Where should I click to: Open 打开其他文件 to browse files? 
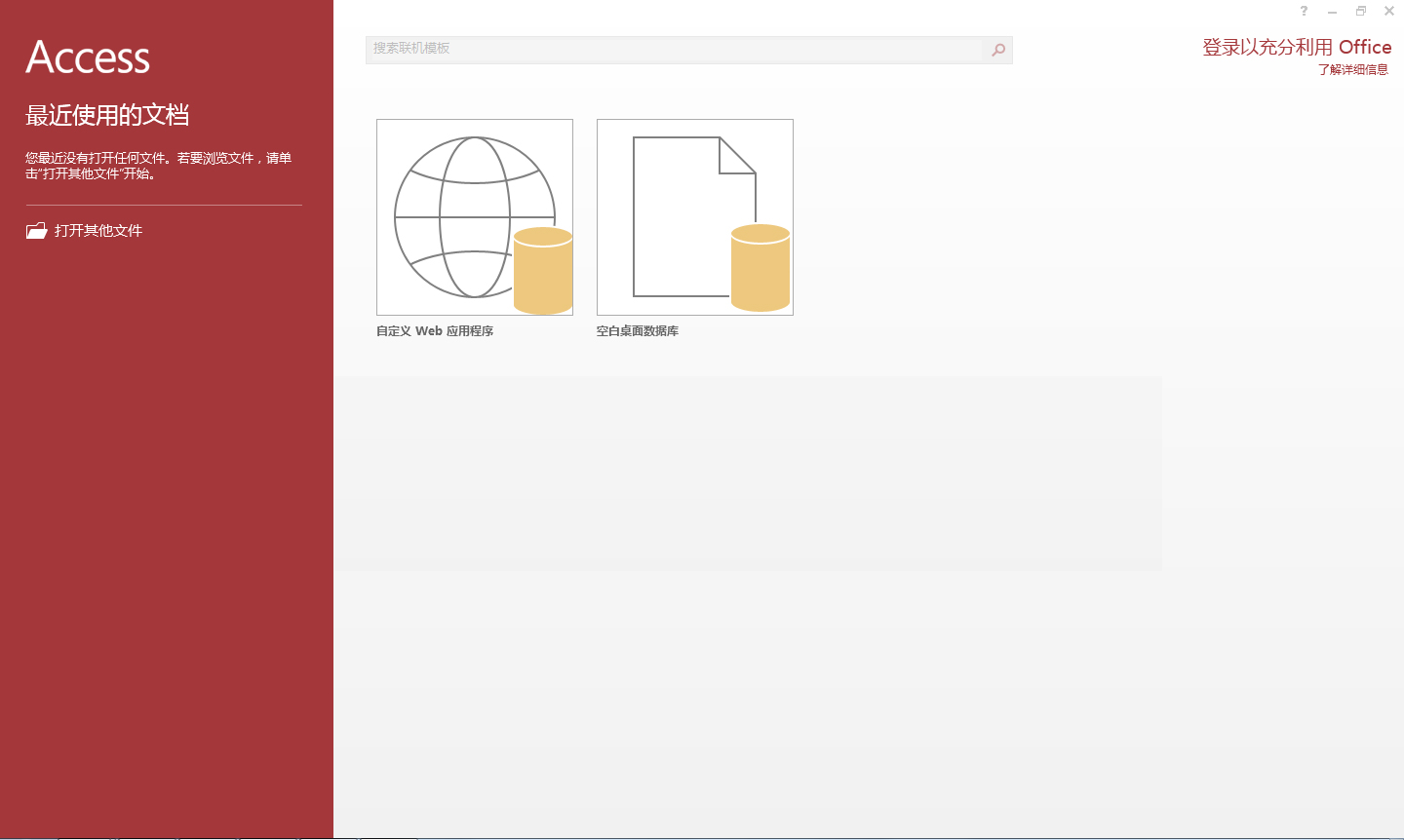pyautogui.click(x=99, y=230)
